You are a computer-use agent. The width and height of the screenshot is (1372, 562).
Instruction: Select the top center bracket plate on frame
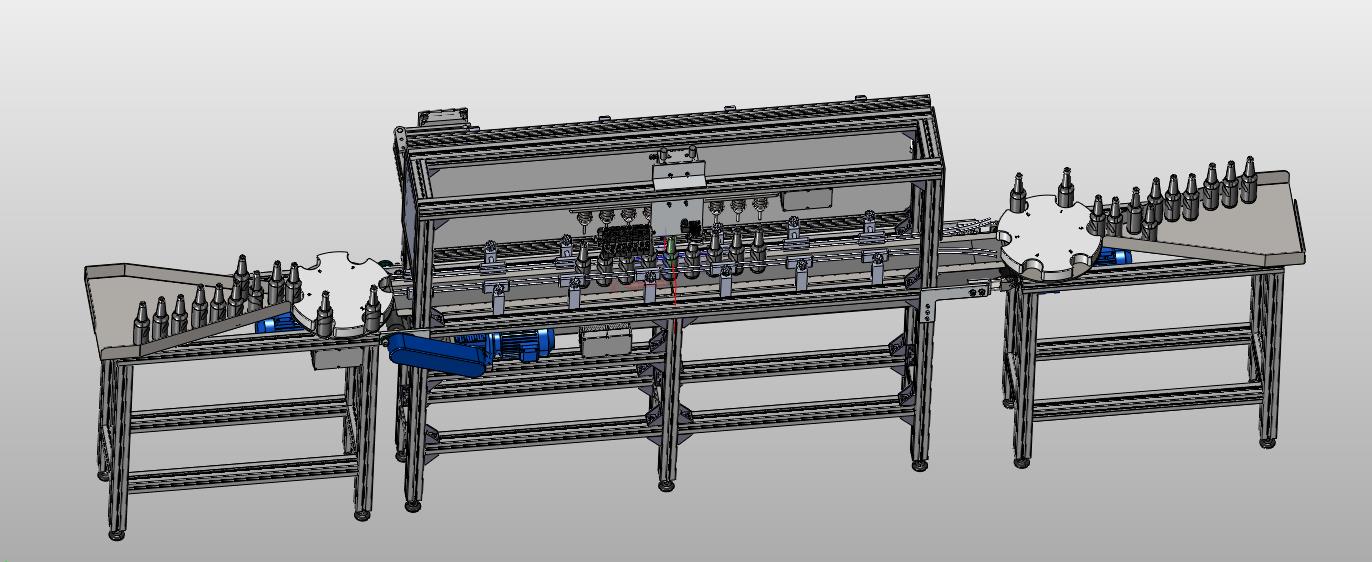coord(679,176)
